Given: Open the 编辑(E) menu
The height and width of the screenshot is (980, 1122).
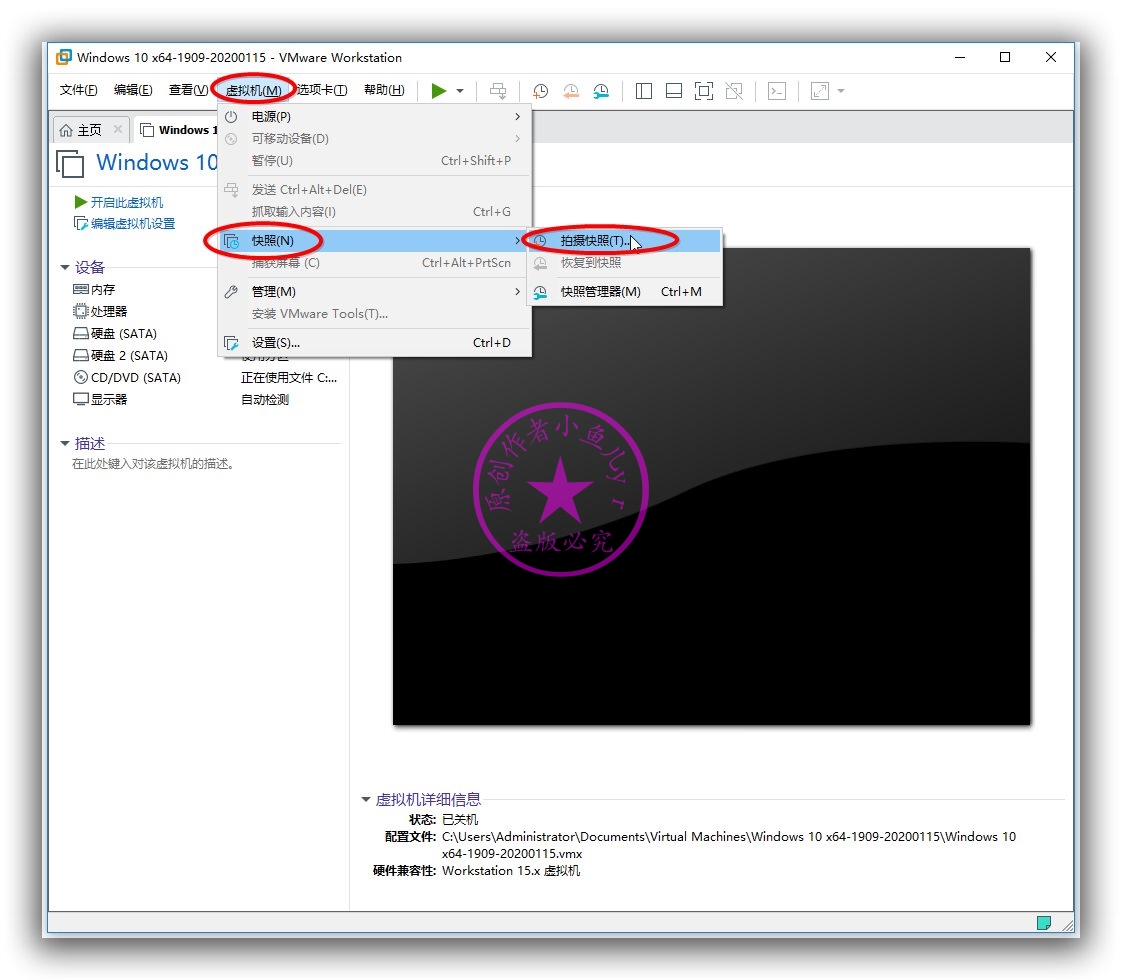Looking at the screenshot, I should pos(133,90).
